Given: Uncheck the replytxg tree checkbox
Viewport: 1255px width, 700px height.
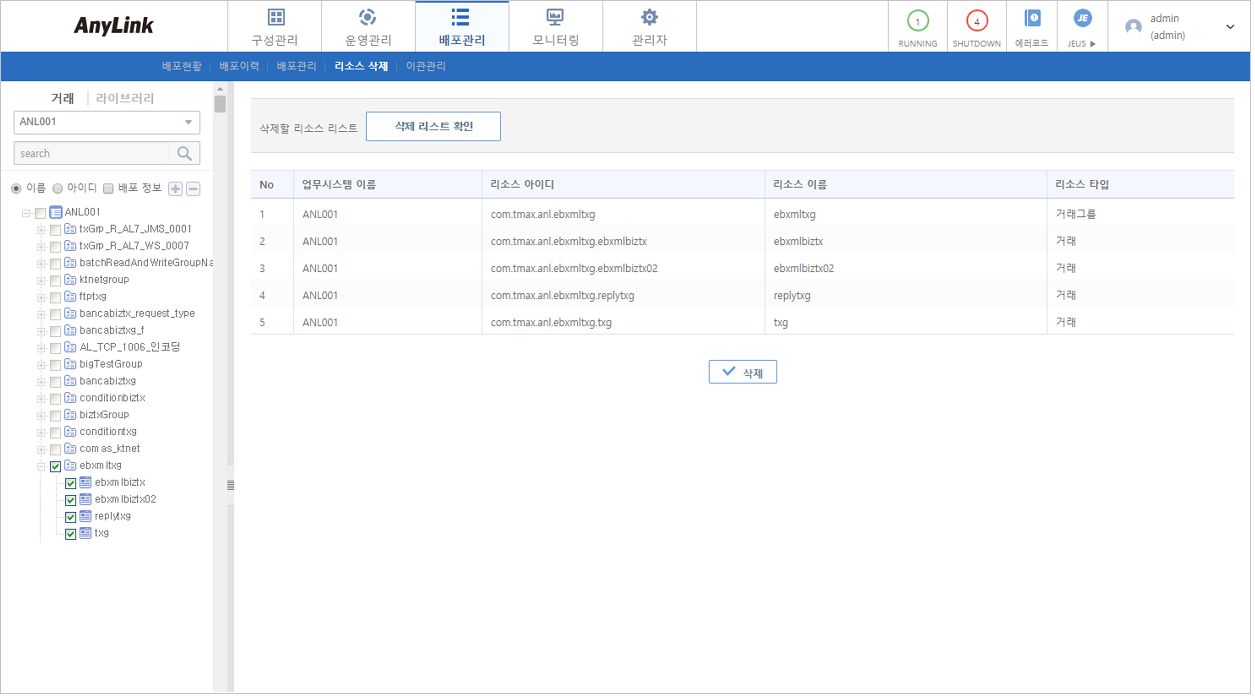Looking at the screenshot, I should (70, 516).
